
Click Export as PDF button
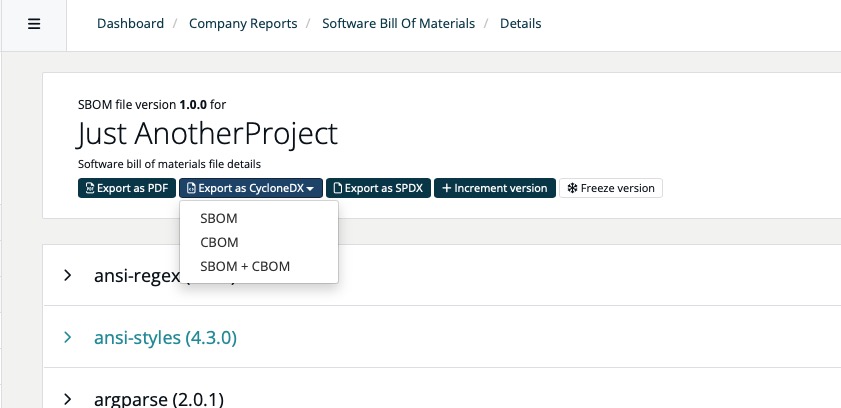[127, 188]
